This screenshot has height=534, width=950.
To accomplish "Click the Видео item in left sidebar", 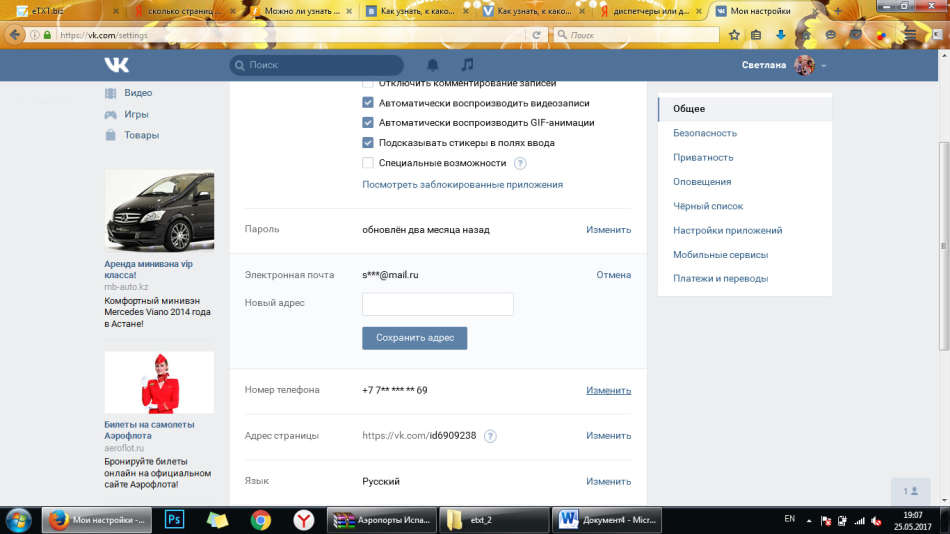I will click(138, 93).
